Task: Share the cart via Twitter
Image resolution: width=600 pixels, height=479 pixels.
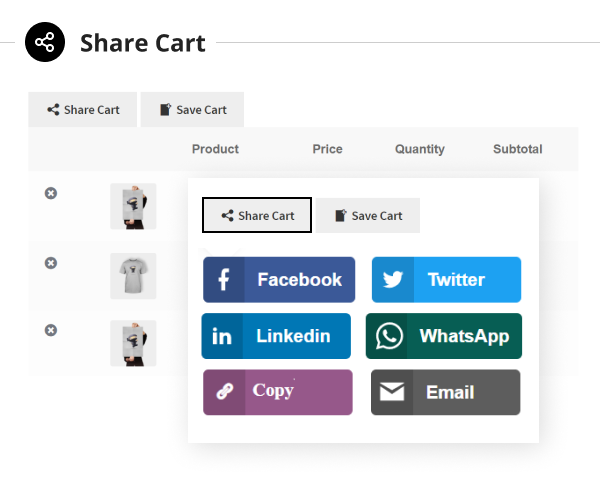Action: [446, 280]
